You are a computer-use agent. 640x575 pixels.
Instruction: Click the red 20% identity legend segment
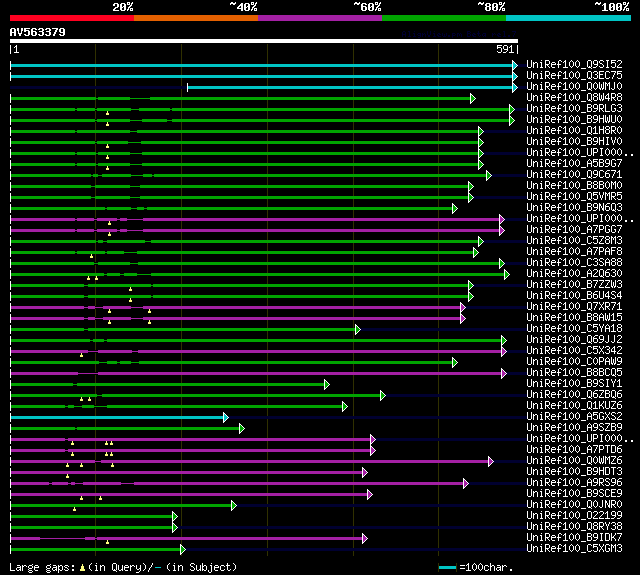click(x=72, y=18)
